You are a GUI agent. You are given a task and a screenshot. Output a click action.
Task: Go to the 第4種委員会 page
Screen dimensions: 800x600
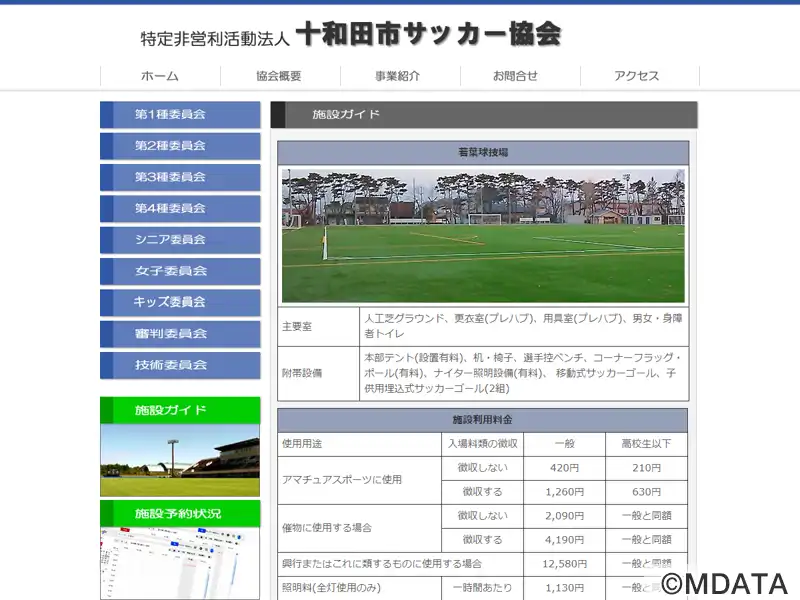point(180,209)
